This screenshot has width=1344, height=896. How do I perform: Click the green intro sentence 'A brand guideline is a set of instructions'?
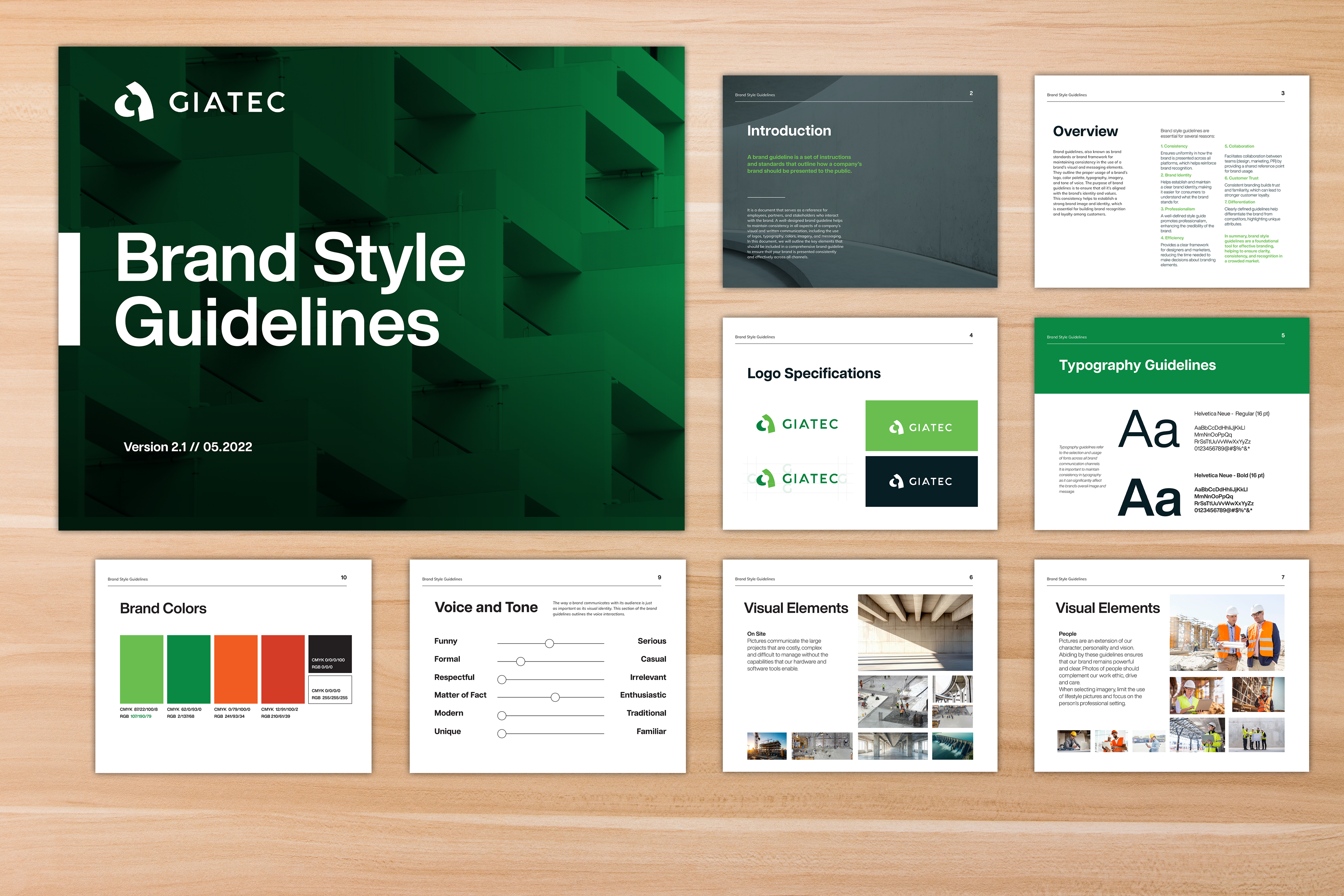click(799, 157)
